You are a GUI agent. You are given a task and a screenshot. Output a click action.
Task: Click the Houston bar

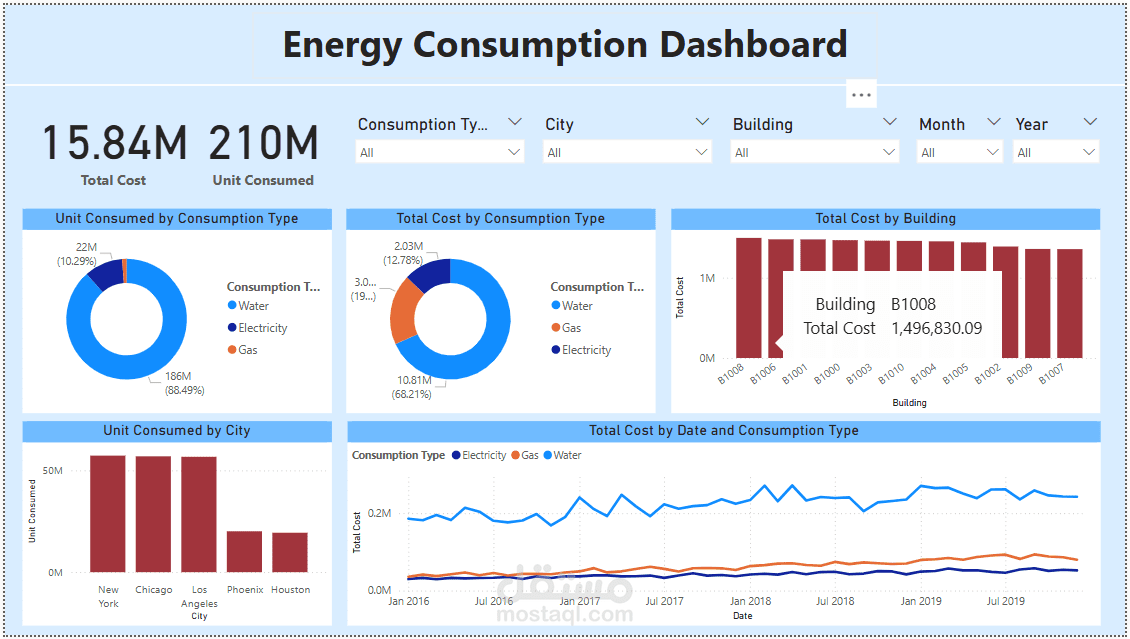[290, 553]
